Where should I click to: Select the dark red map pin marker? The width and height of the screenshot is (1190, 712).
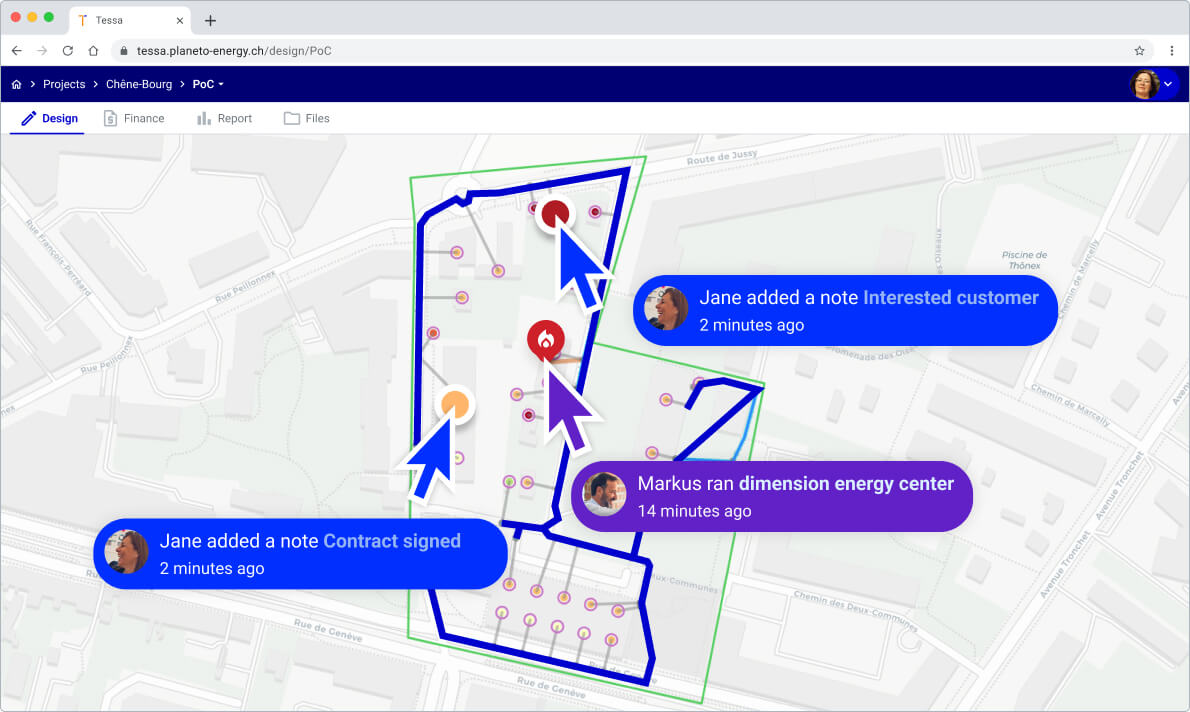(555, 213)
